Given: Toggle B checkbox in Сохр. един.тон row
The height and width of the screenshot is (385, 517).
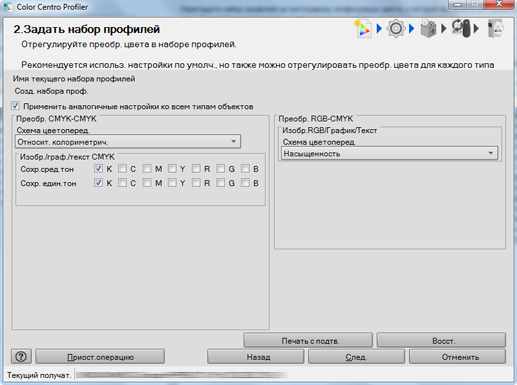Looking at the screenshot, I should [245, 183].
